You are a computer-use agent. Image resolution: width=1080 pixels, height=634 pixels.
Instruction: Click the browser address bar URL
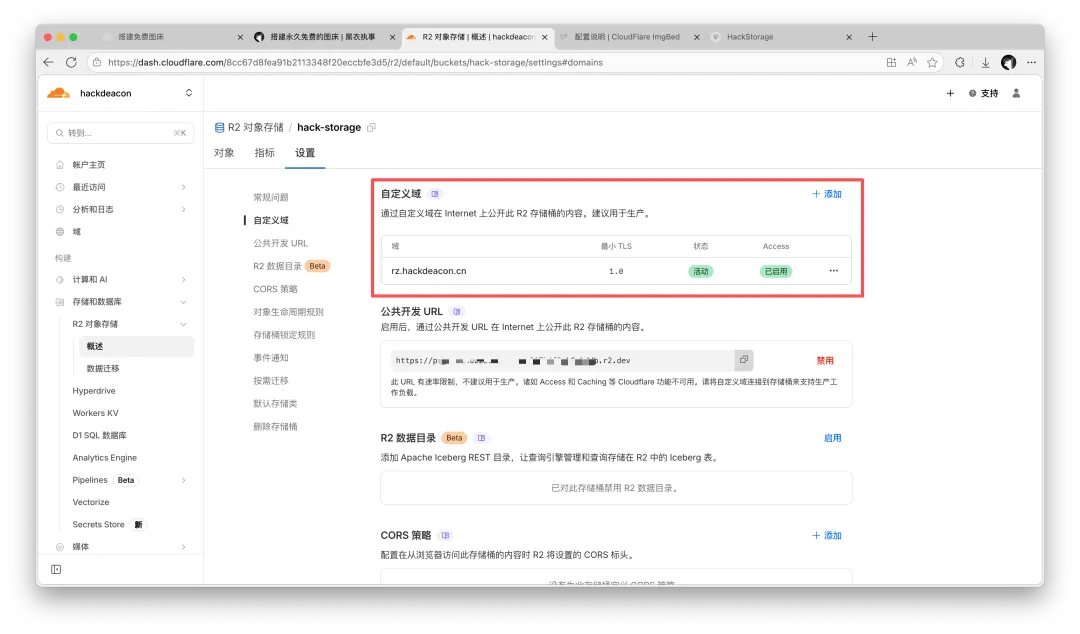coord(355,62)
